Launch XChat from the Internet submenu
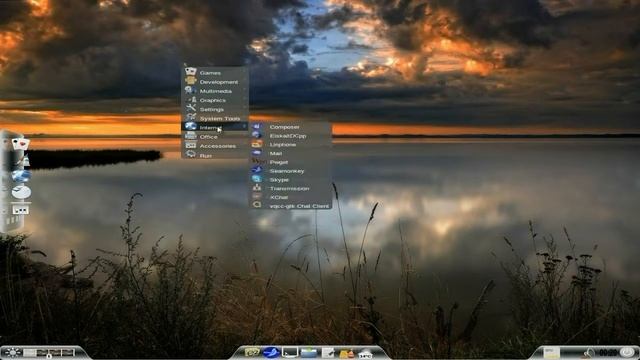Viewport: 640px width, 360px height. tap(291, 197)
